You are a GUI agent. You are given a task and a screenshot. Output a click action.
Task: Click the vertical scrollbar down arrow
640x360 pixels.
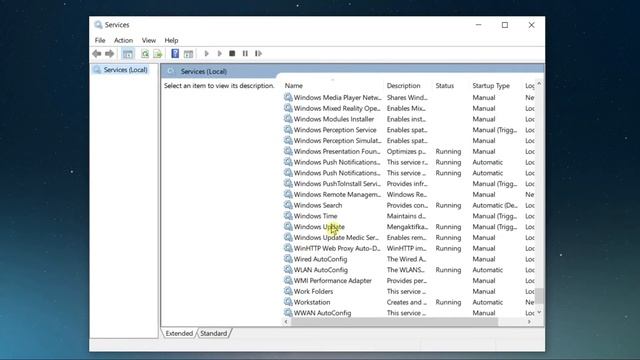(539, 312)
